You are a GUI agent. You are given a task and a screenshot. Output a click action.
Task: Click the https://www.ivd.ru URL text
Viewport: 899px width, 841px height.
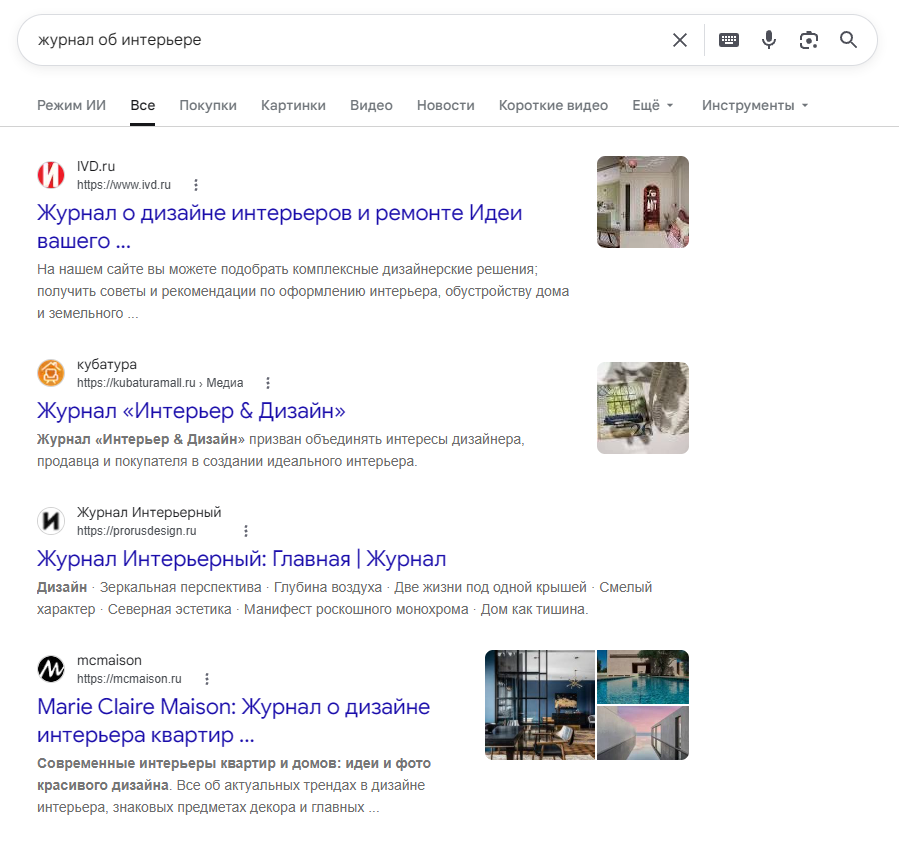(x=124, y=185)
